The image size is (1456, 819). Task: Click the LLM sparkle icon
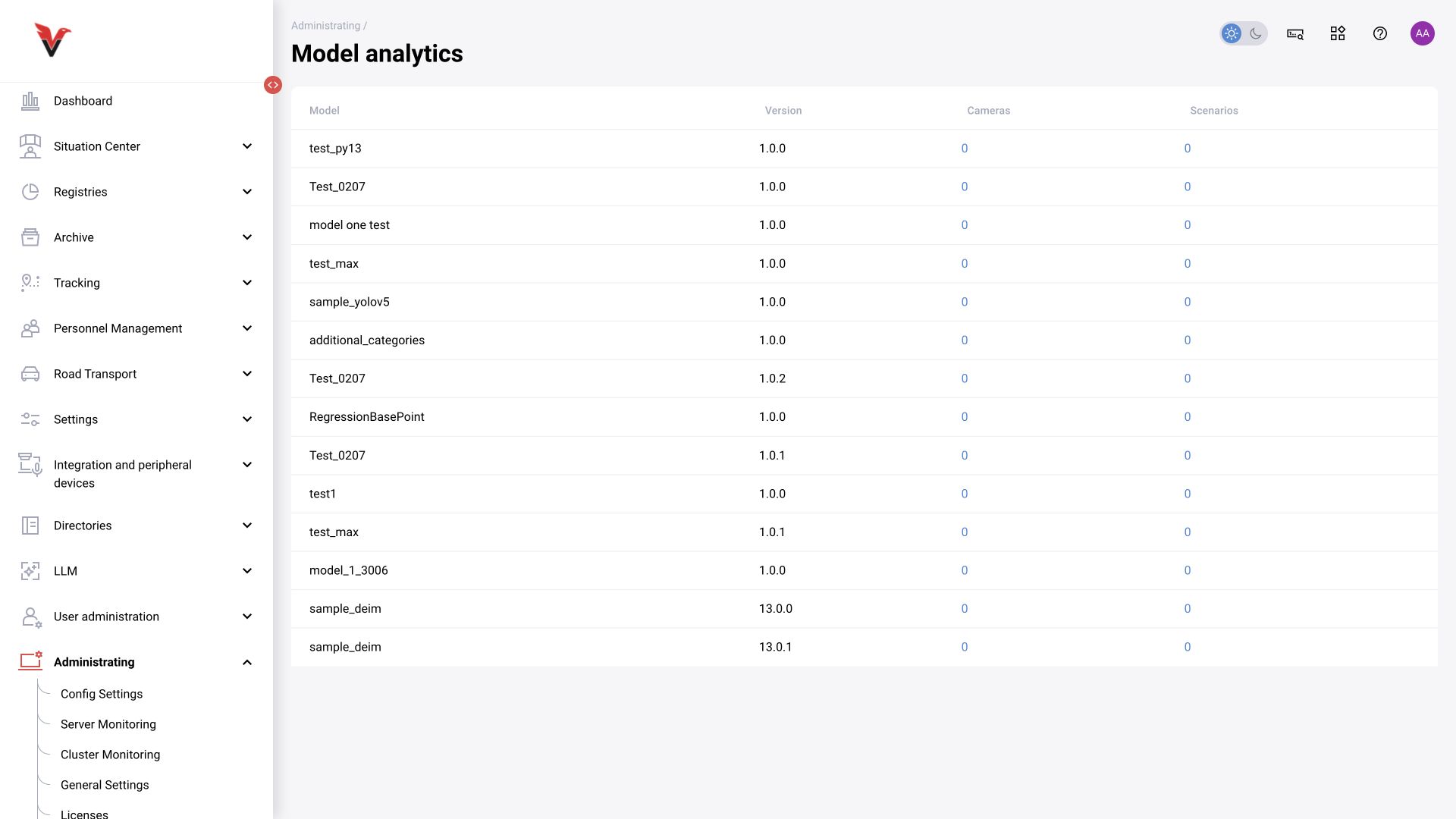30,571
